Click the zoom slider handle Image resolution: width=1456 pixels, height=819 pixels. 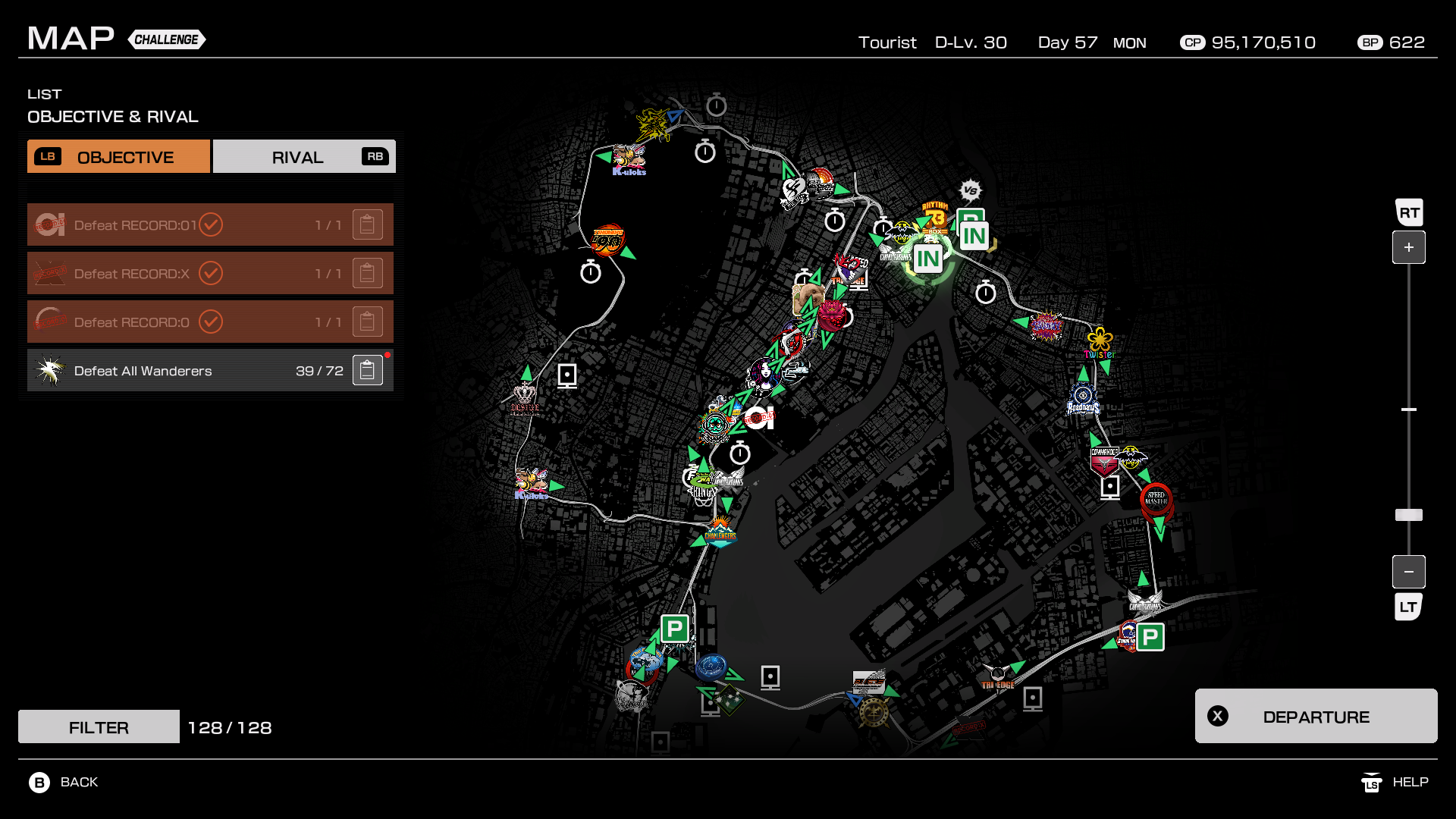(1408, 515)
